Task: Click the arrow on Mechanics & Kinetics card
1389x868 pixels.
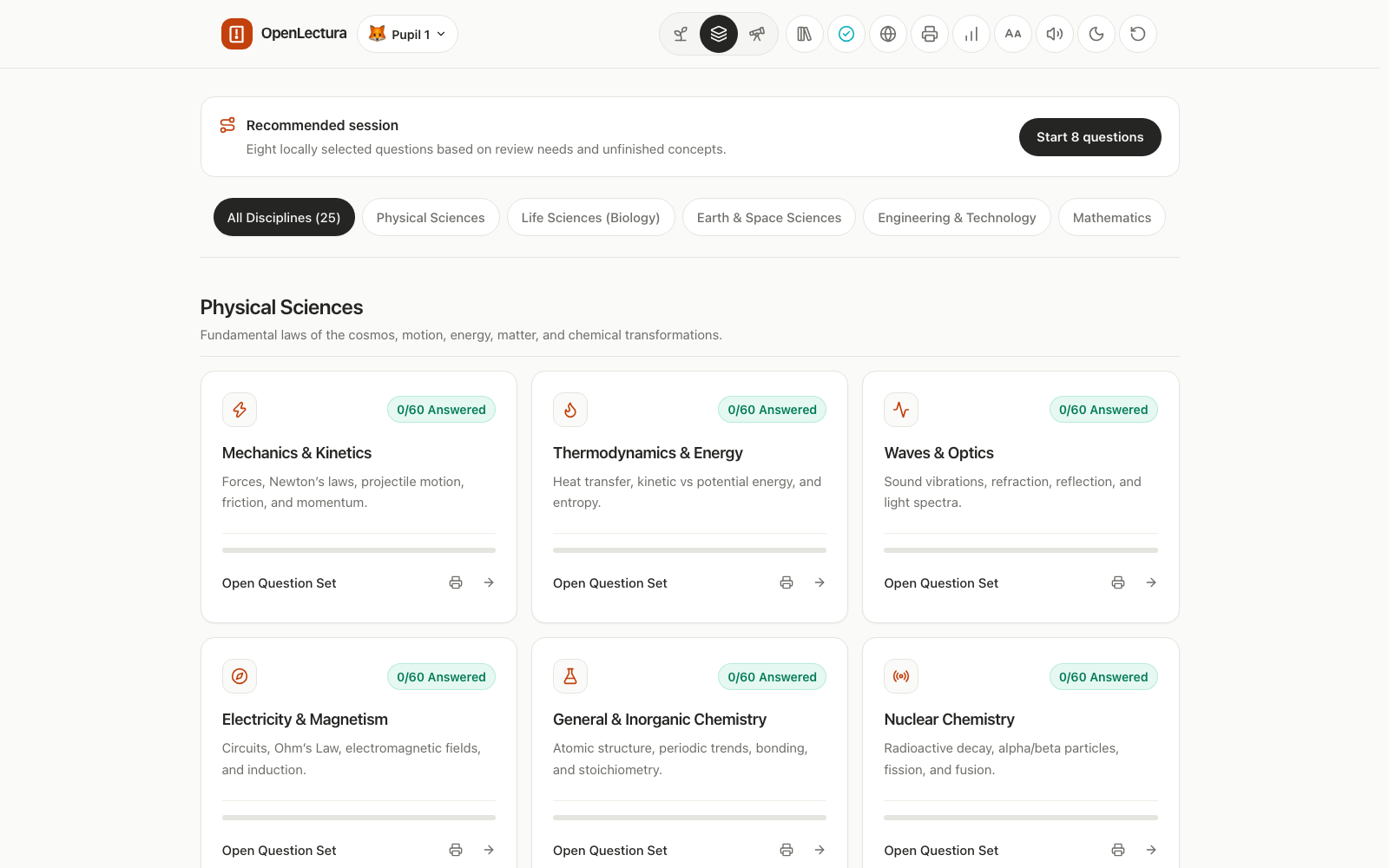Action: click(489, 583)
